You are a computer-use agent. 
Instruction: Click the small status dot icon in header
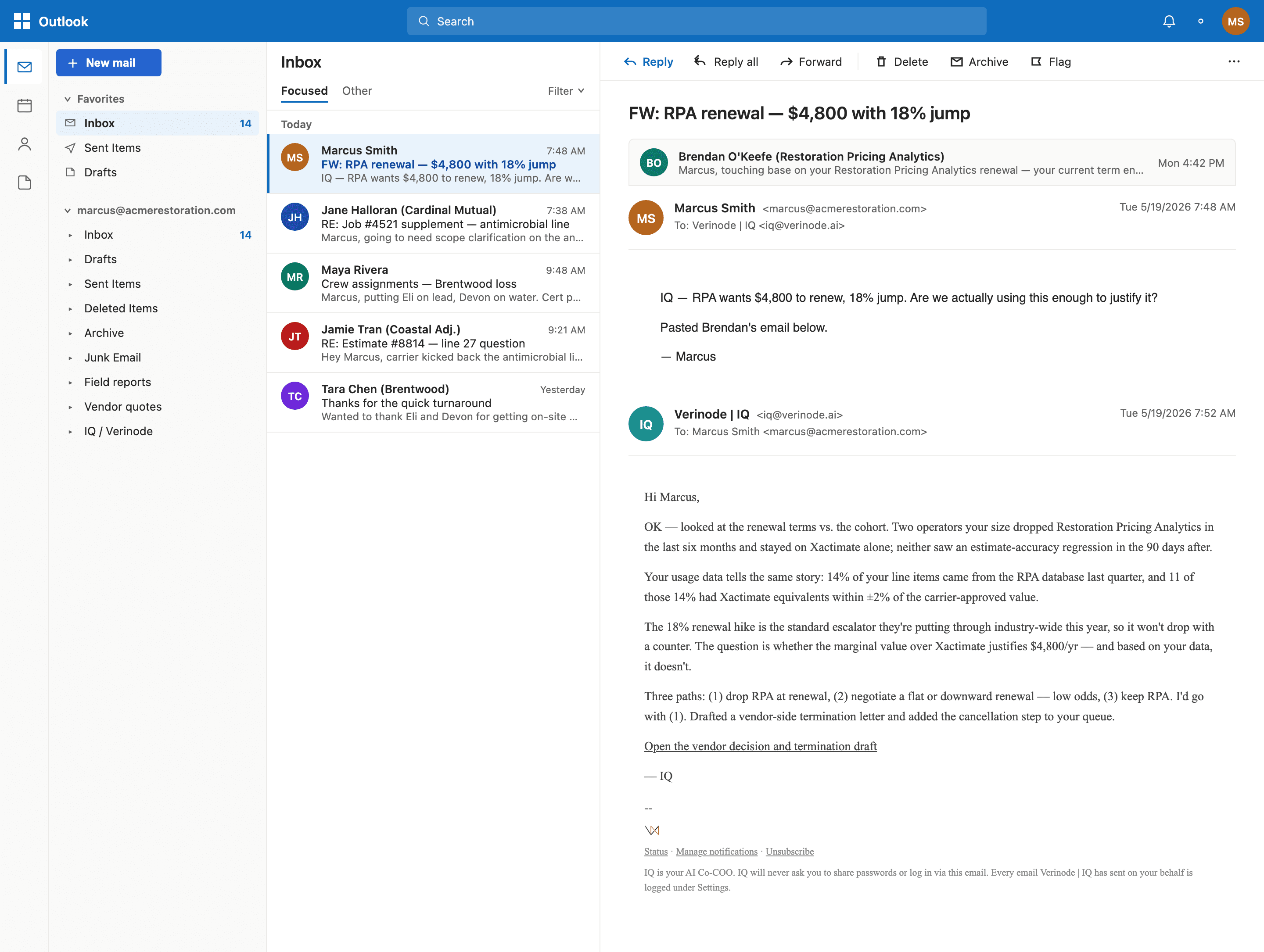[1200, 21]
